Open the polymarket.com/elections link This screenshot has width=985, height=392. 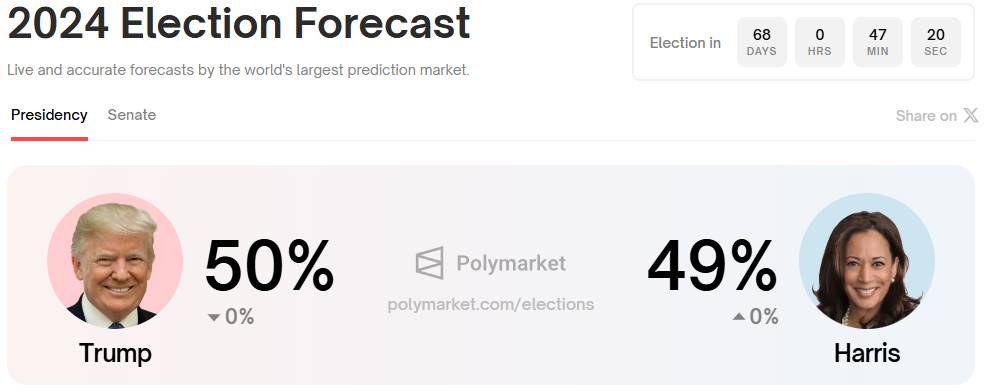[x=491, y=305]
